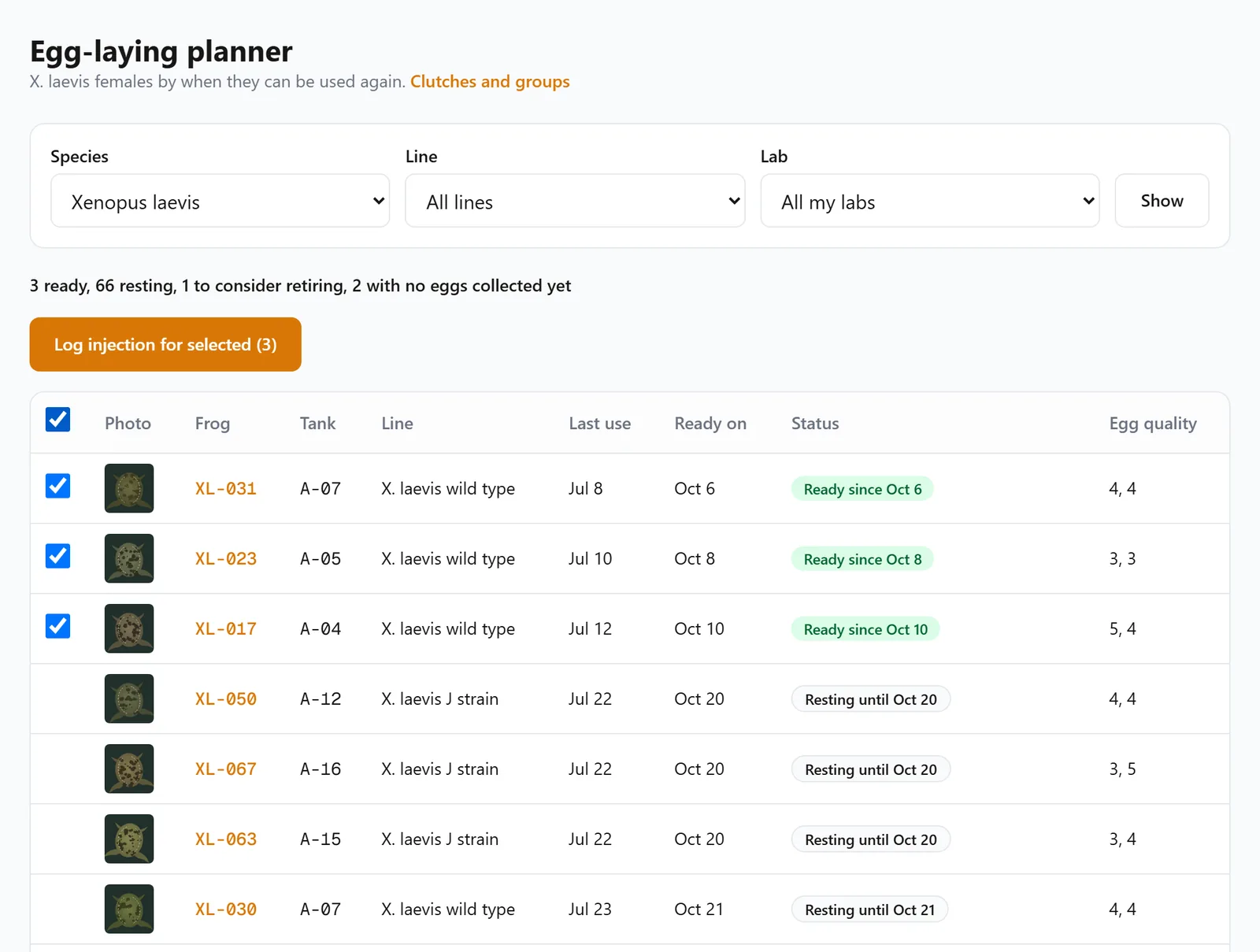Viewport: 1260px width, 952px height.
Task: Open frog XL-050 link
Action: (226, 699)
